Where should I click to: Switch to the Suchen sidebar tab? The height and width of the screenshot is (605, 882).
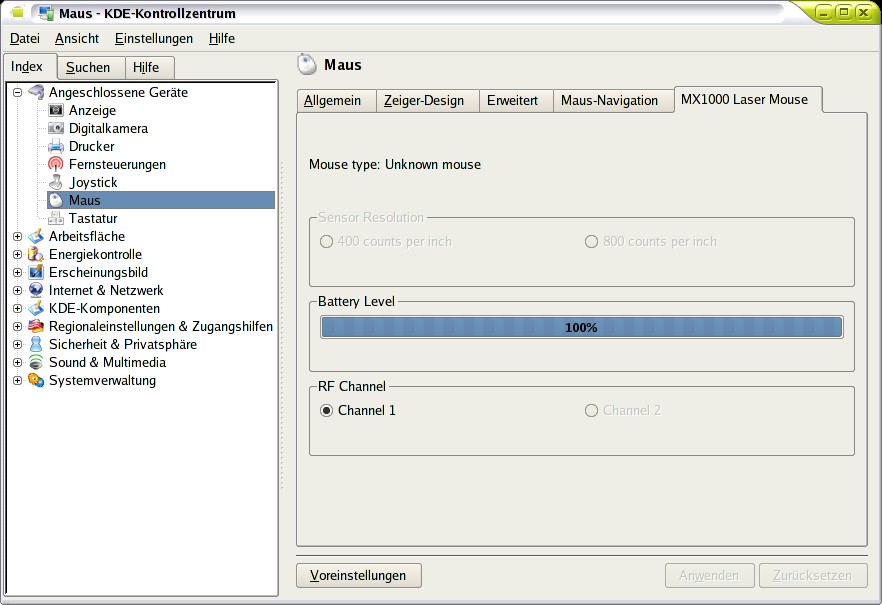point(91,67)
